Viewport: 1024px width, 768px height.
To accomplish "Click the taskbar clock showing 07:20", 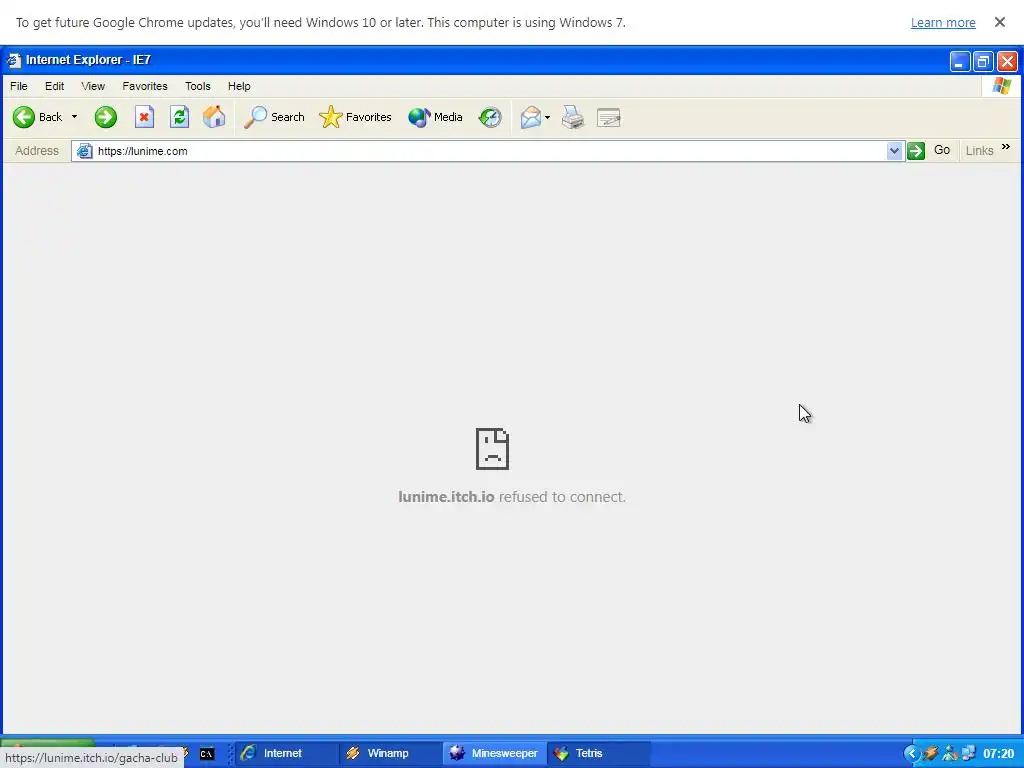I will pyautogui.click(x=999, y=754).
